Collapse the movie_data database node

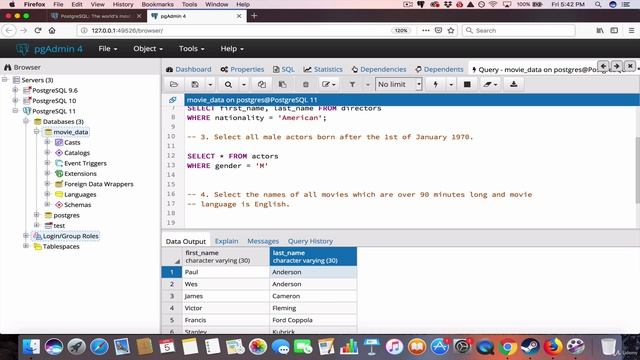click(x=37, y=131)
